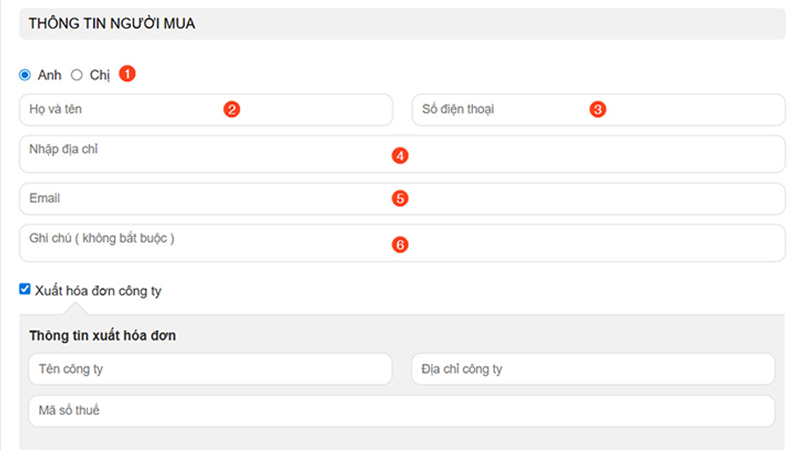Select the Anh radio button
Screen dimensions: 800x450
(25, 75)
